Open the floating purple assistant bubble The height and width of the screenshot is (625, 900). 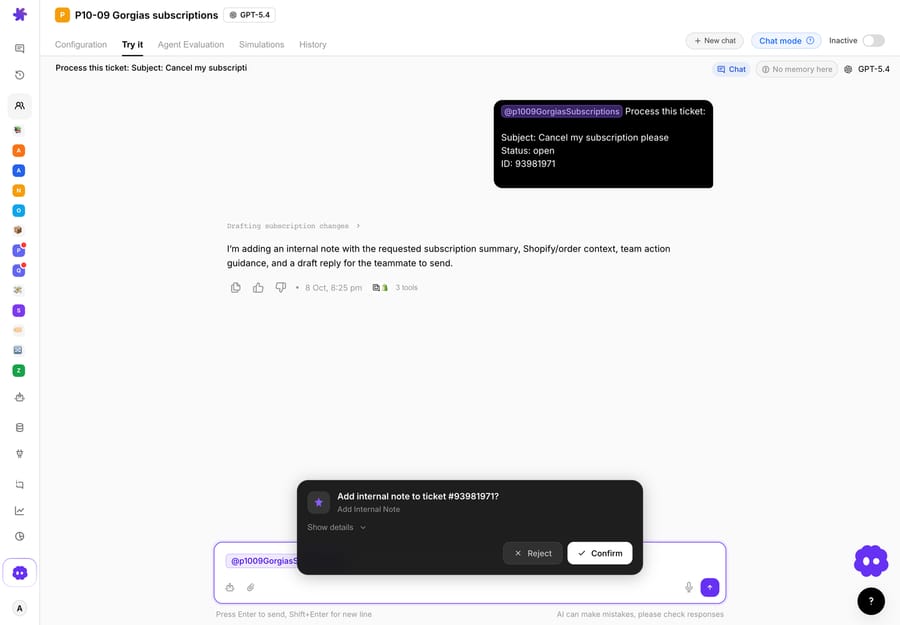[871, 561]
